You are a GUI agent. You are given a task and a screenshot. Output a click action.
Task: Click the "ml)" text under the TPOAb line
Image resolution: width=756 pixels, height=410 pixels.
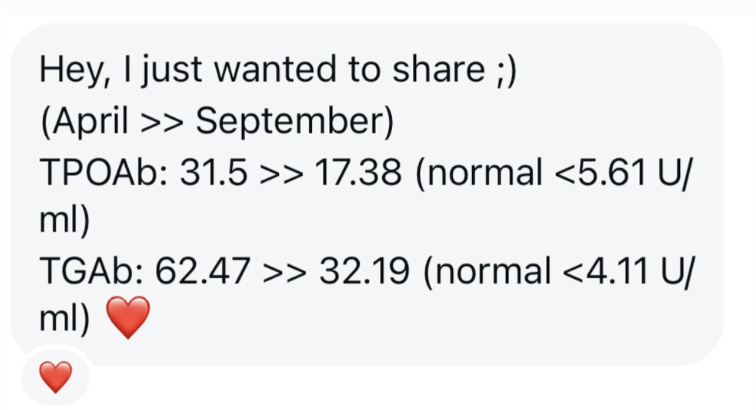(x=65, y=220)
